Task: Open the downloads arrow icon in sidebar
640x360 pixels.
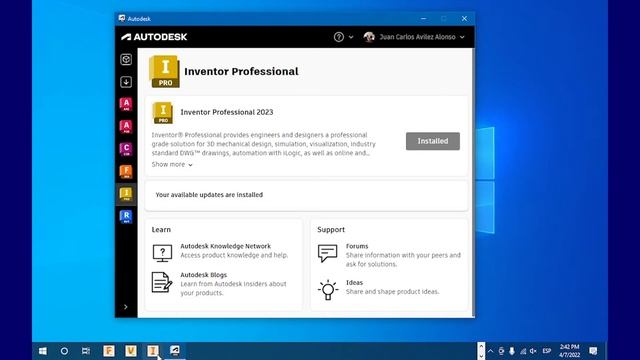Action: 126,82
